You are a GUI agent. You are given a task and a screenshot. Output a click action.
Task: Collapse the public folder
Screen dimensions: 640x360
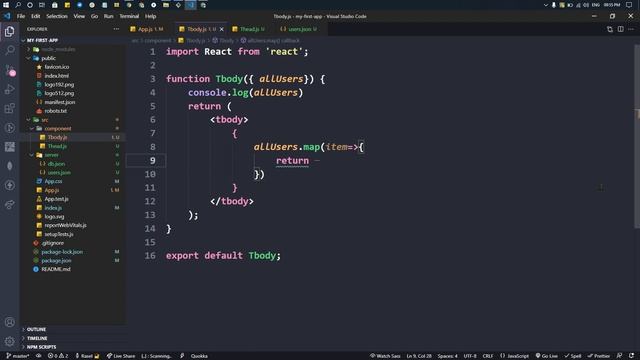[x=48, y=58]
